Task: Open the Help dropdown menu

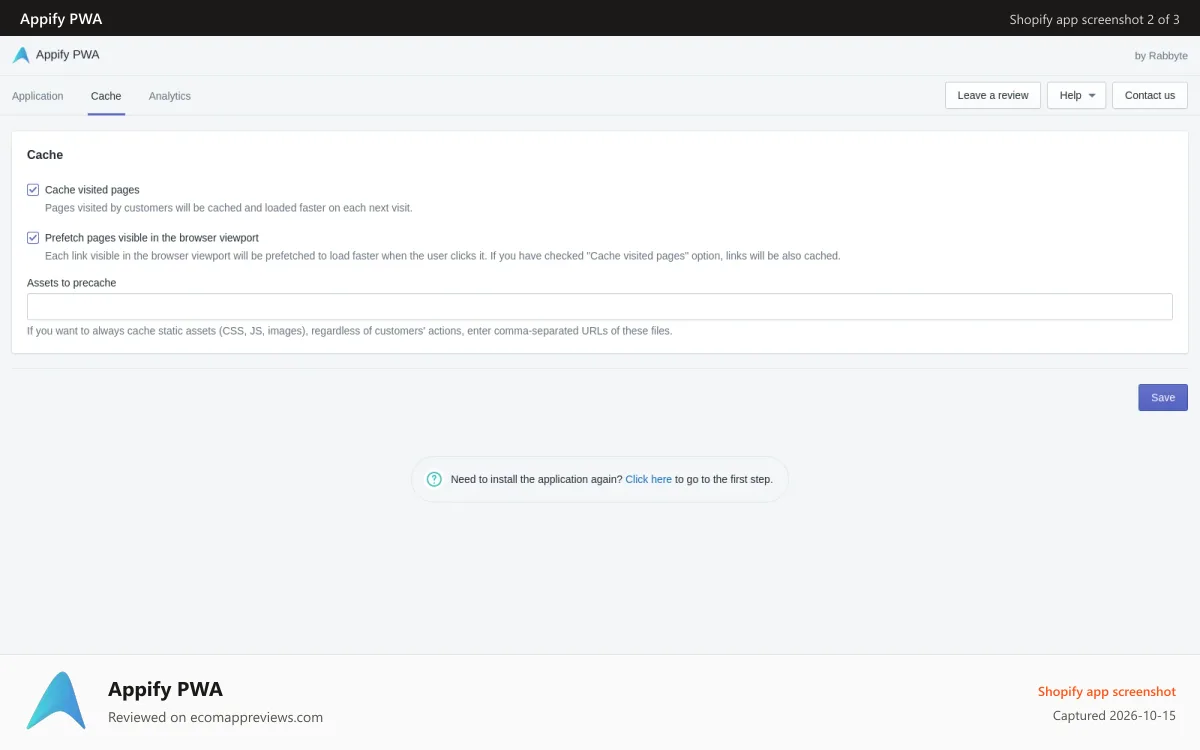Action: (x=1076, y=95)
